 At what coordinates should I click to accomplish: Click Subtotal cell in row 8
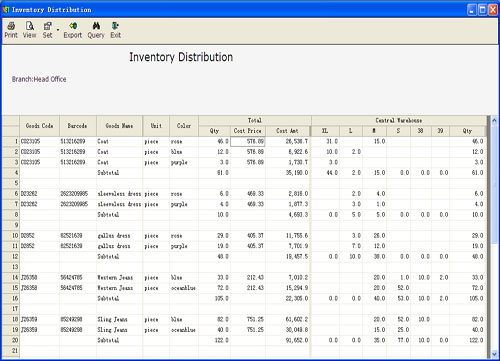[x=119, y=215]
